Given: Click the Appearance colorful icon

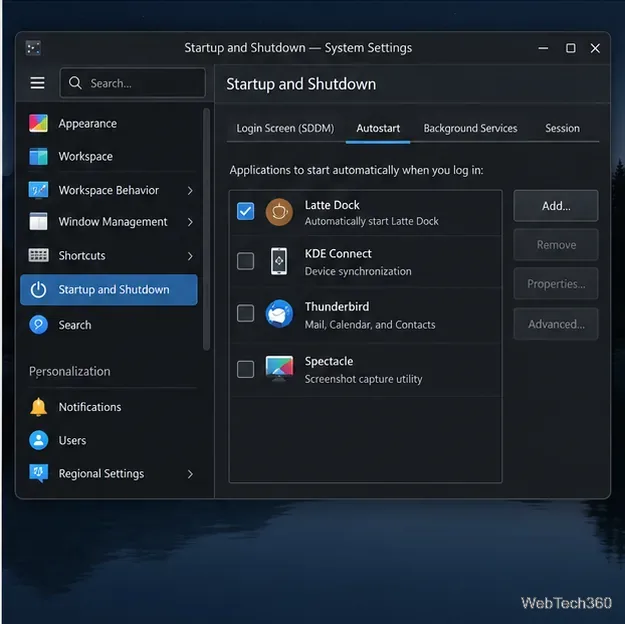Looking at the screenshot, I should click(x=38, y=123).
